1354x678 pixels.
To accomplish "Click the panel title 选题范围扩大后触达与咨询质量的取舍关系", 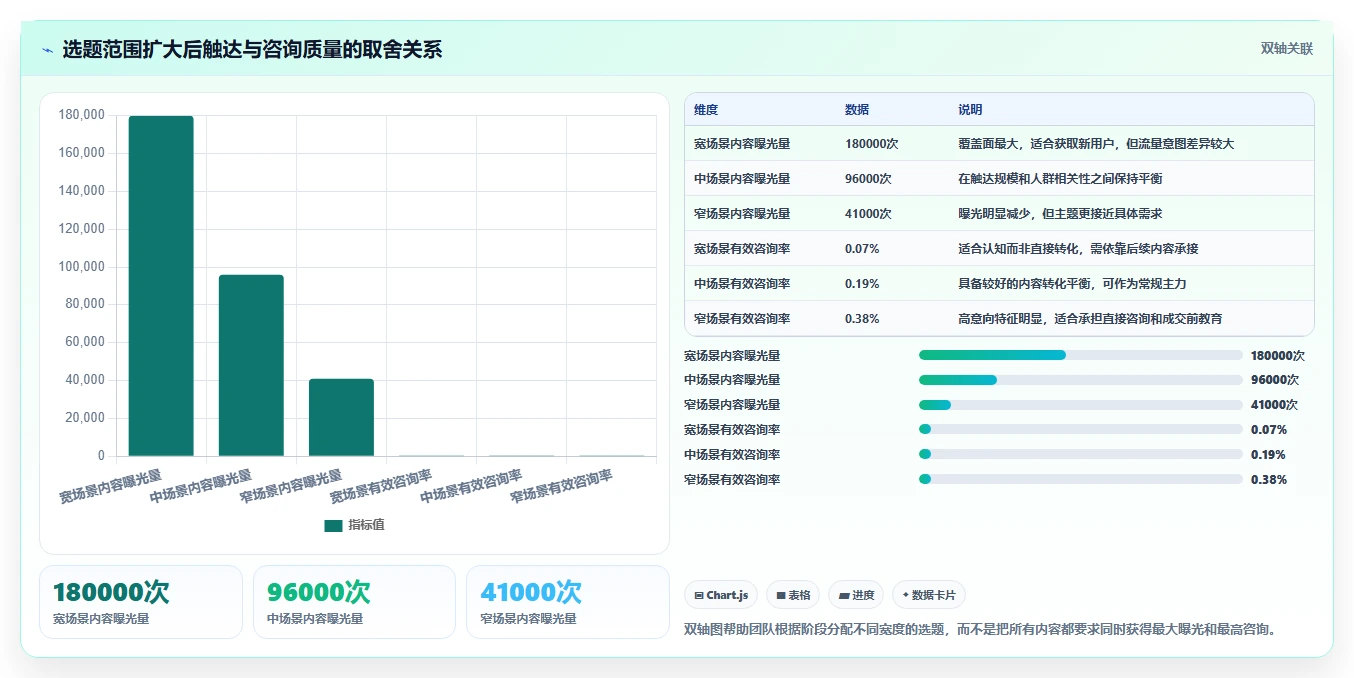I will (252, 50).
